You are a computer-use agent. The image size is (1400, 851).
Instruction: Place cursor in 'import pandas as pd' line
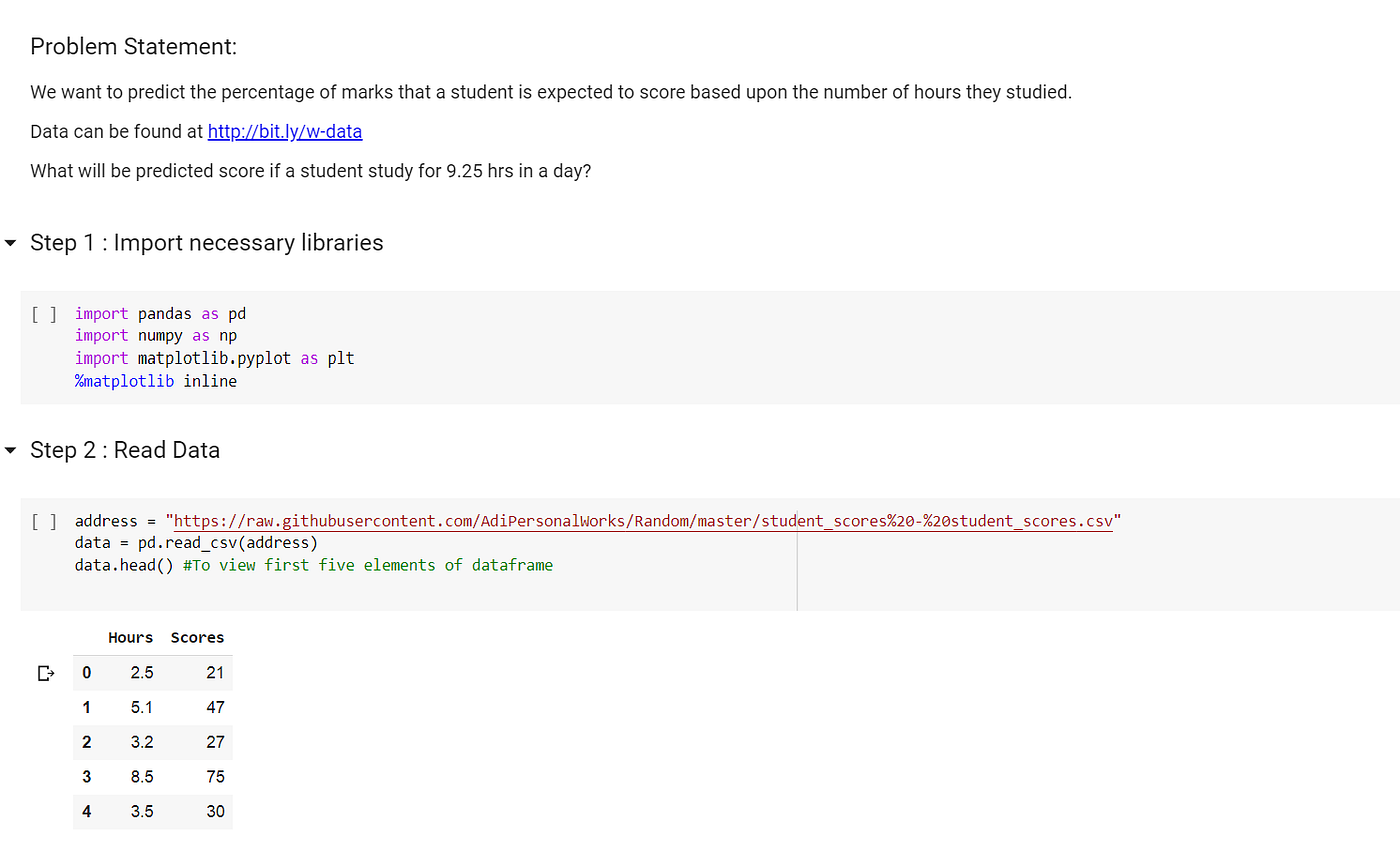160,314
